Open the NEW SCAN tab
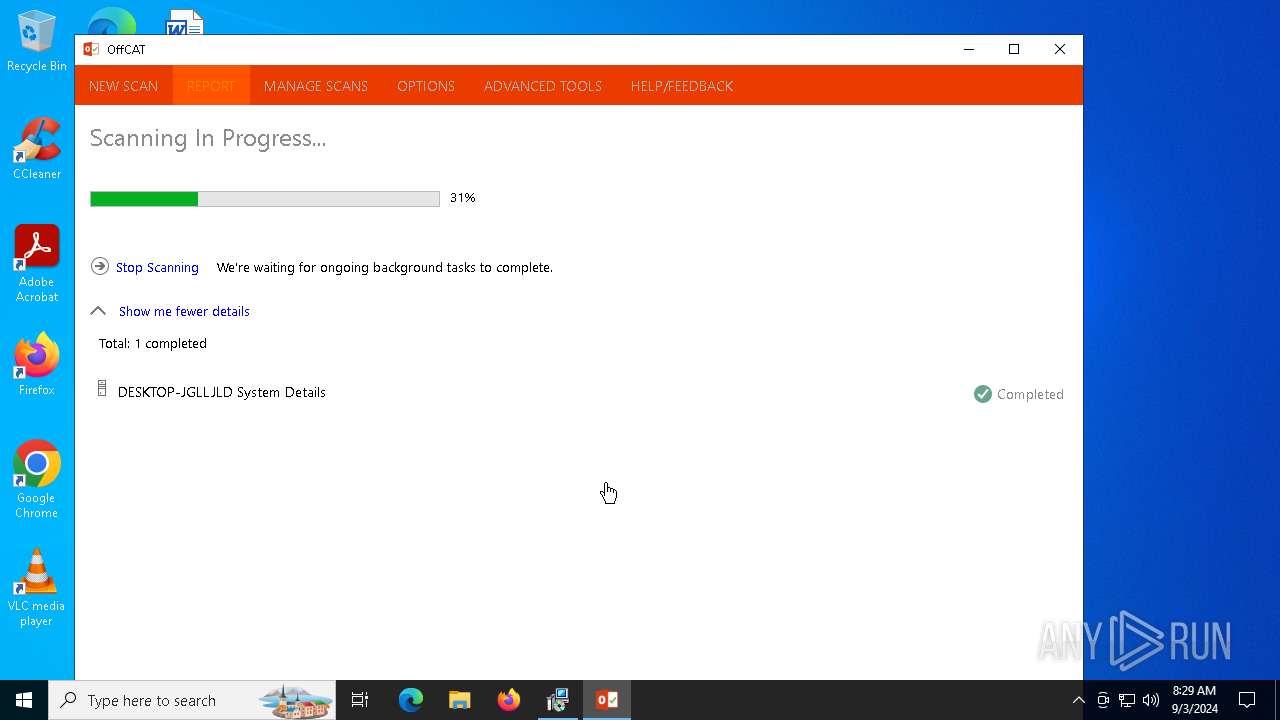 [123, 86]
